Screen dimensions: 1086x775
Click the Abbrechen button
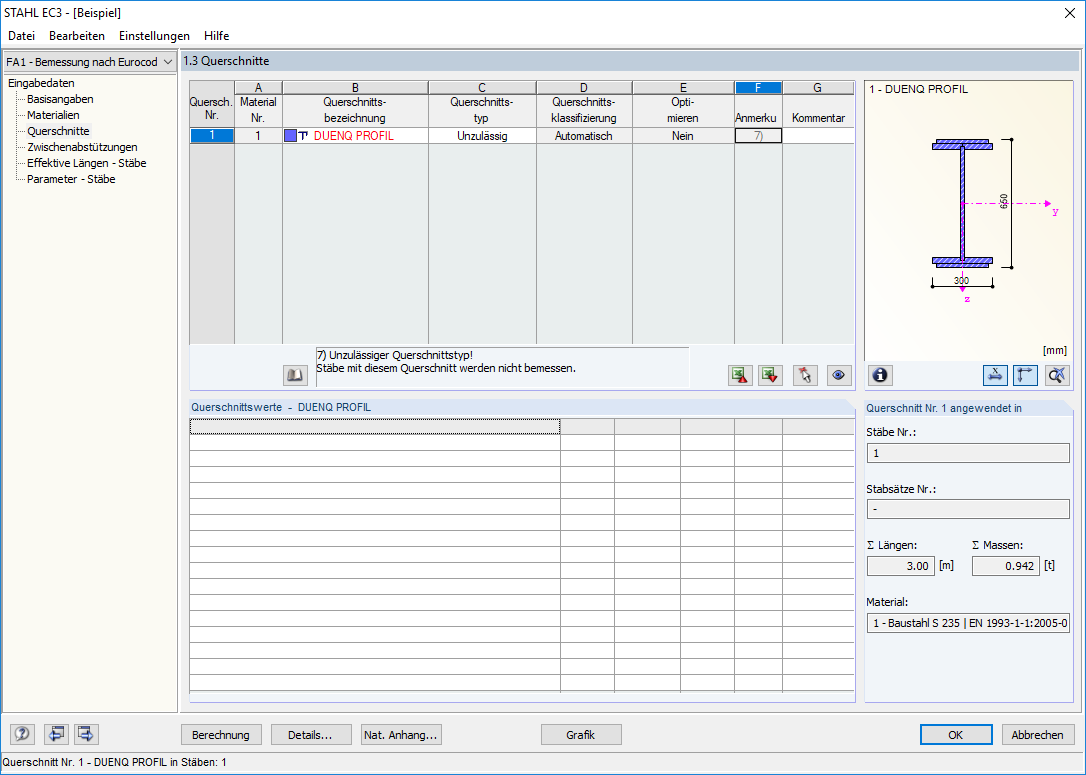point(1037,735)
